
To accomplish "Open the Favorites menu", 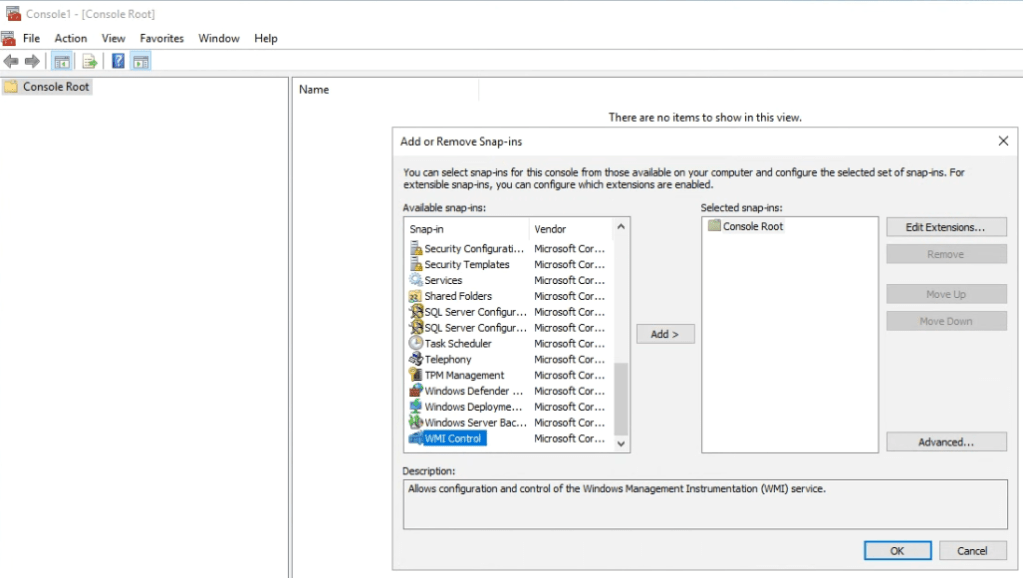I will [161, 38].
